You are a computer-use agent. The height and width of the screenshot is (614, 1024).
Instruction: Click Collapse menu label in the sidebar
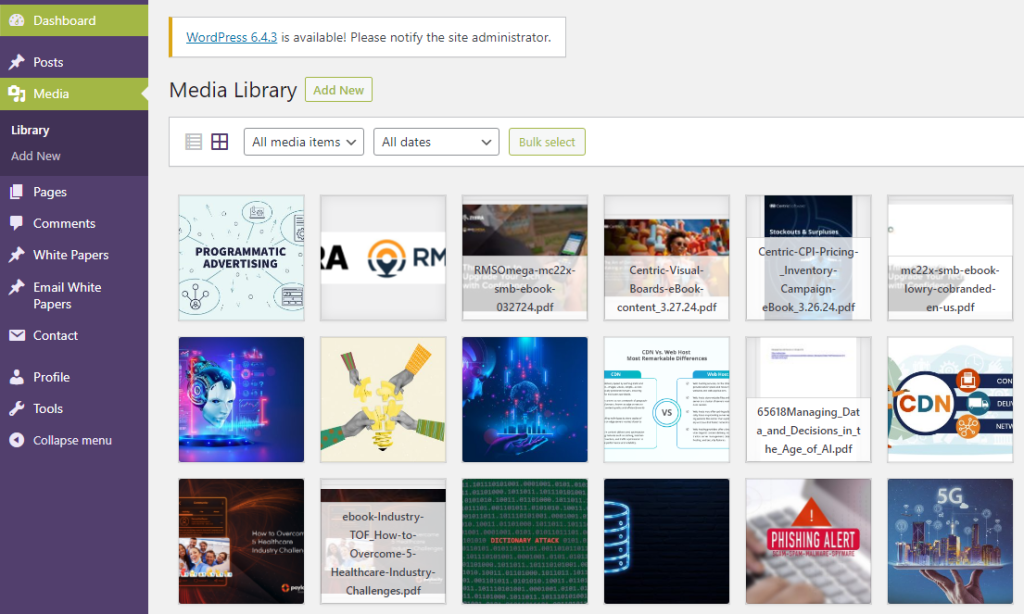click(x=72, y=440)
